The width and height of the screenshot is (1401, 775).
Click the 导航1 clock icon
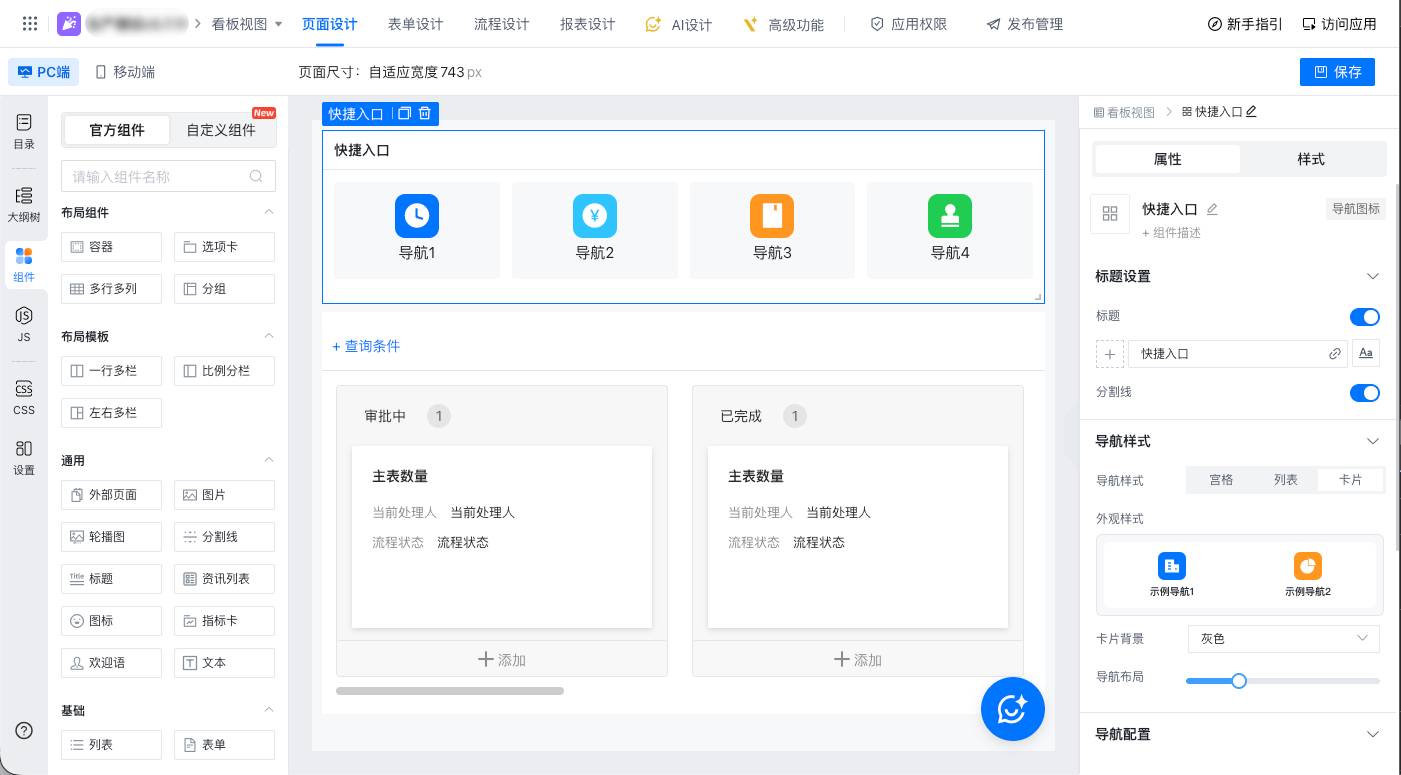417,215
